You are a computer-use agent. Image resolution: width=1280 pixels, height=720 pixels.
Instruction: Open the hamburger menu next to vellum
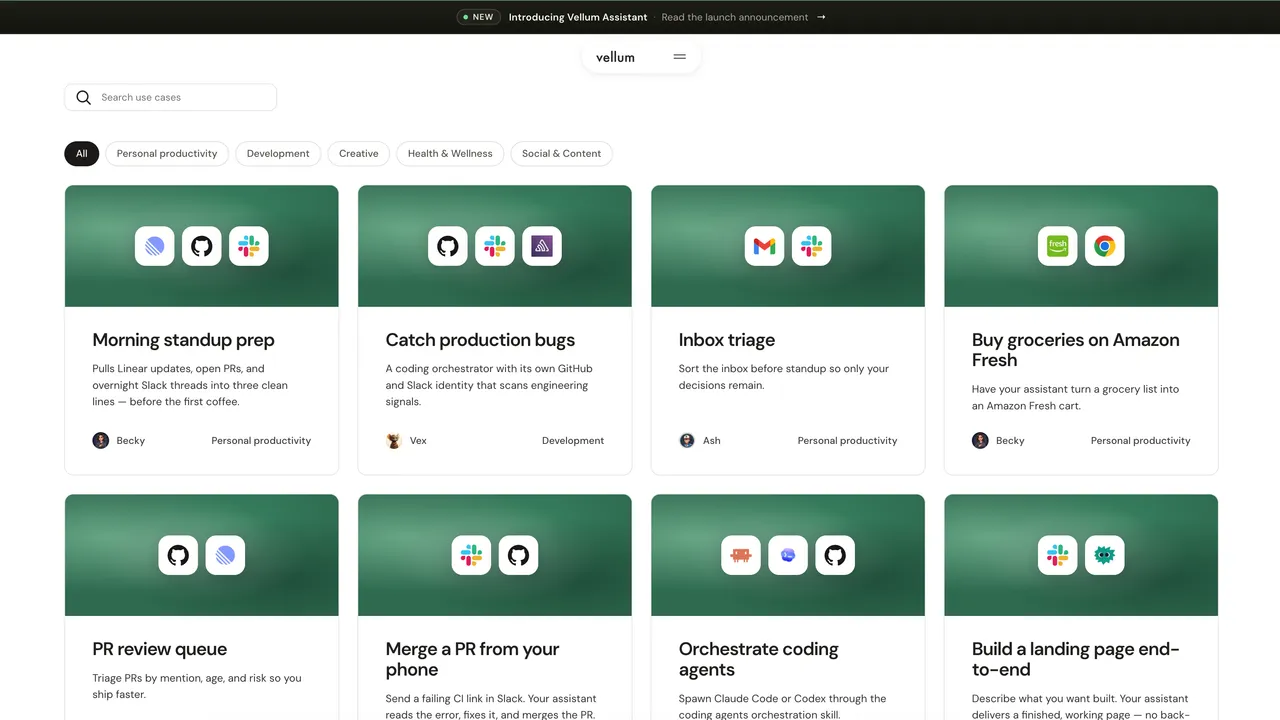[680, 57]
